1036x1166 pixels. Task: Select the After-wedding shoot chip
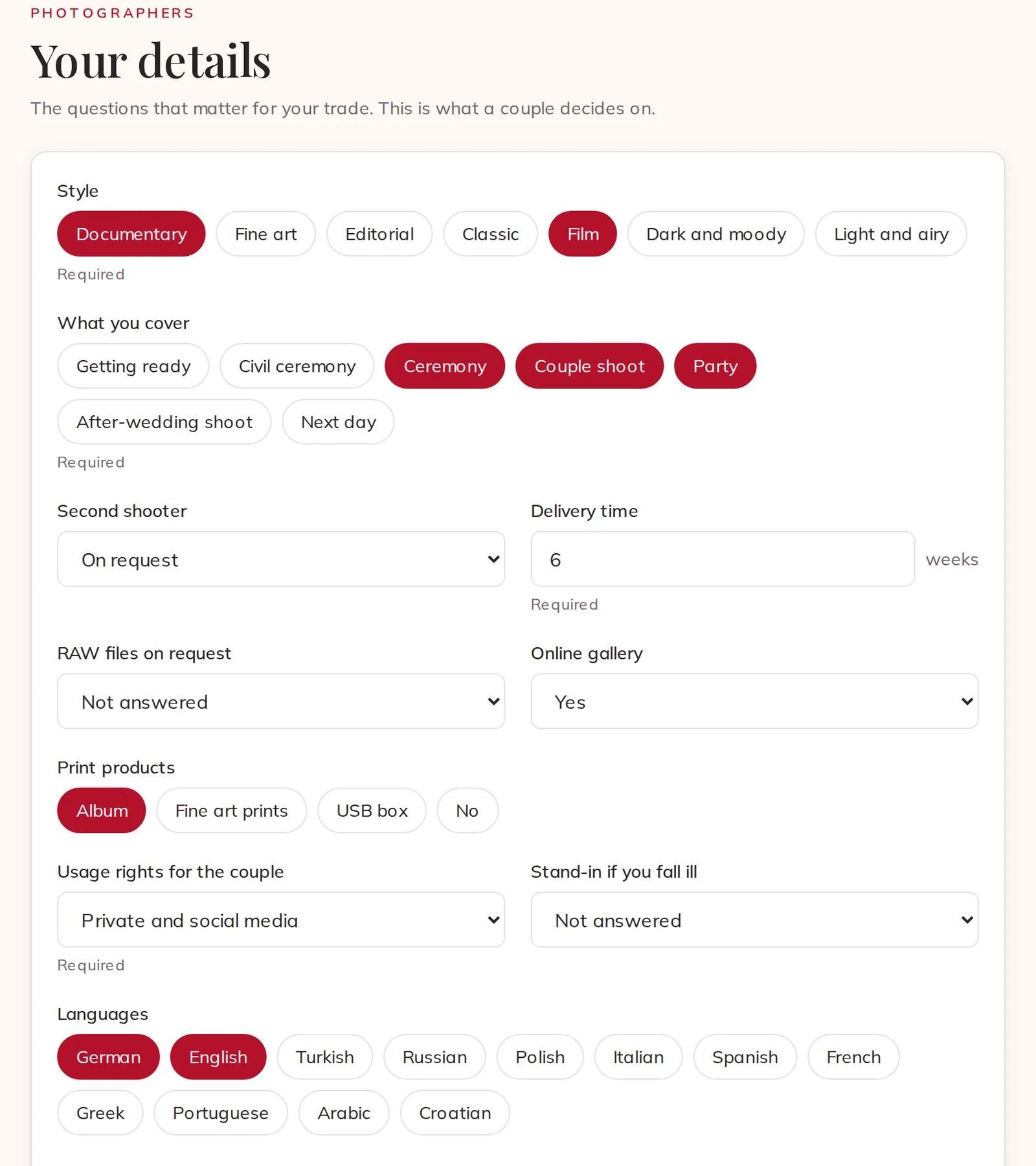pos(164,422)
